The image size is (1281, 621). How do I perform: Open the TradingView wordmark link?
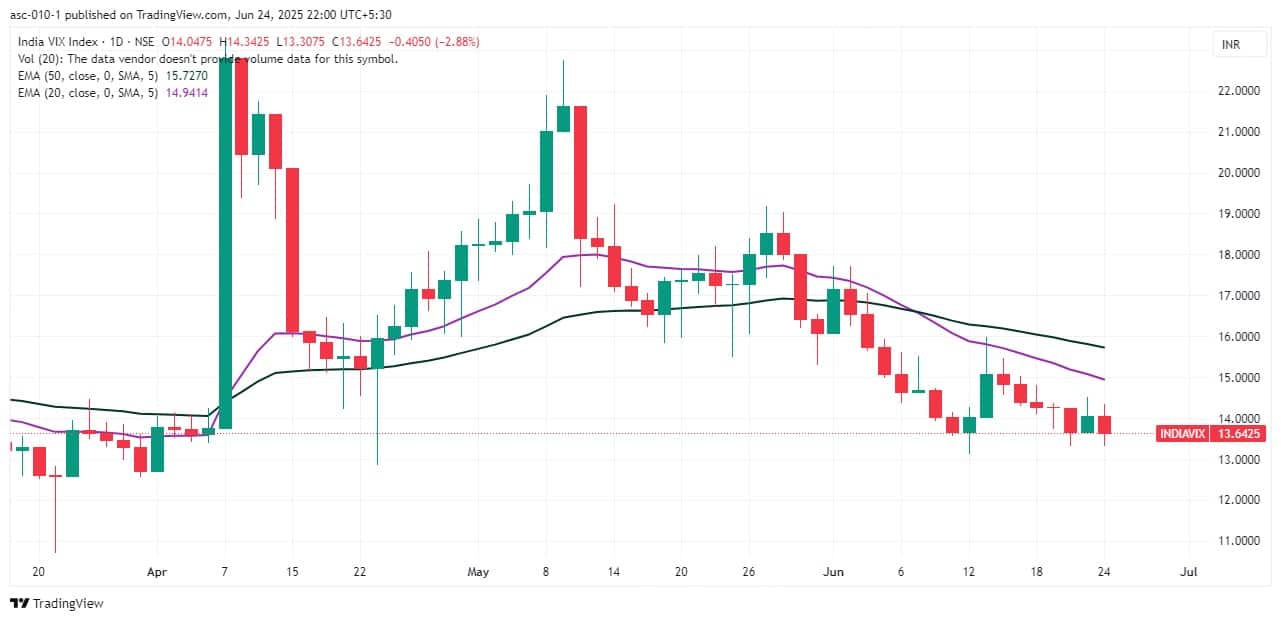tap(68, 603)
